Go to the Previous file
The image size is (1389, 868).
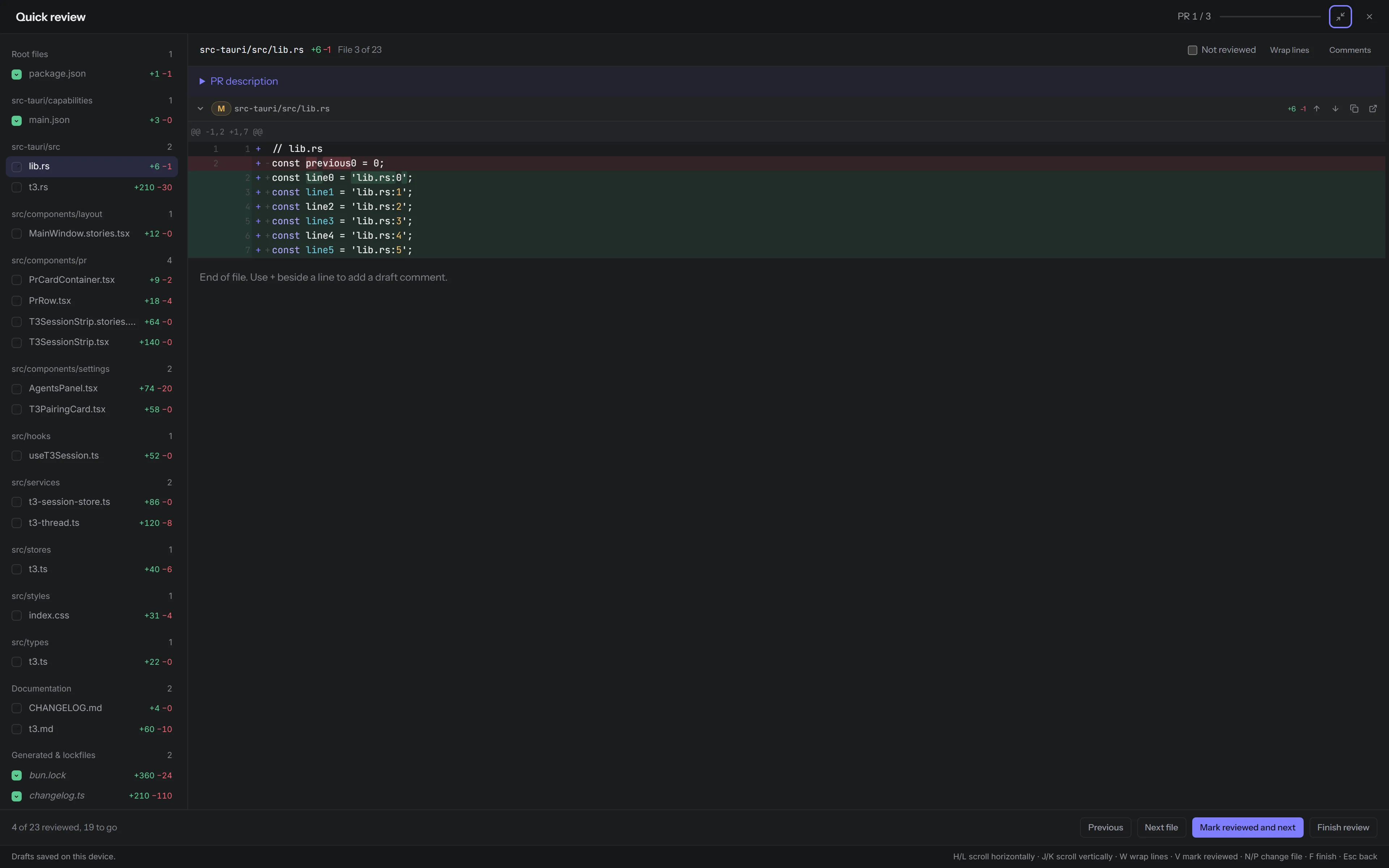click(1105, 827)
